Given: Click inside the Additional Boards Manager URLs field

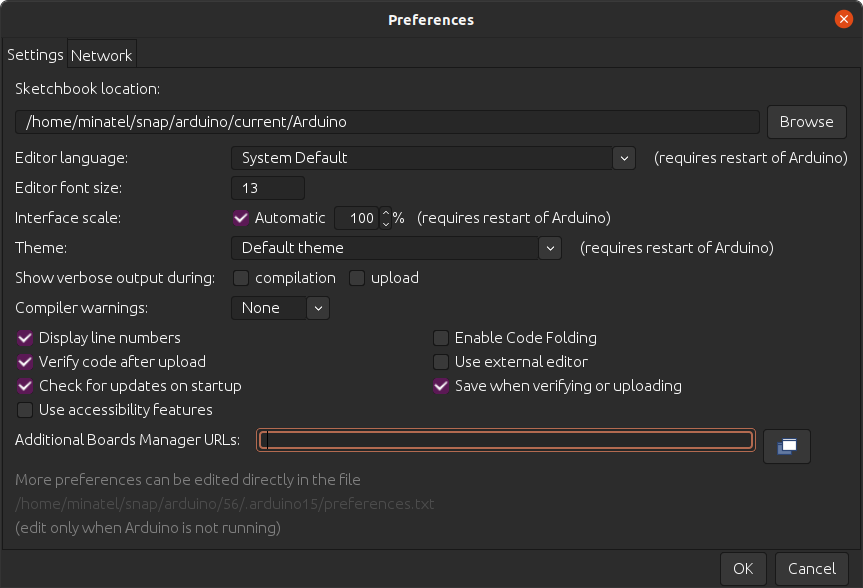Looking at the screenshot, I should coord(505,440).
